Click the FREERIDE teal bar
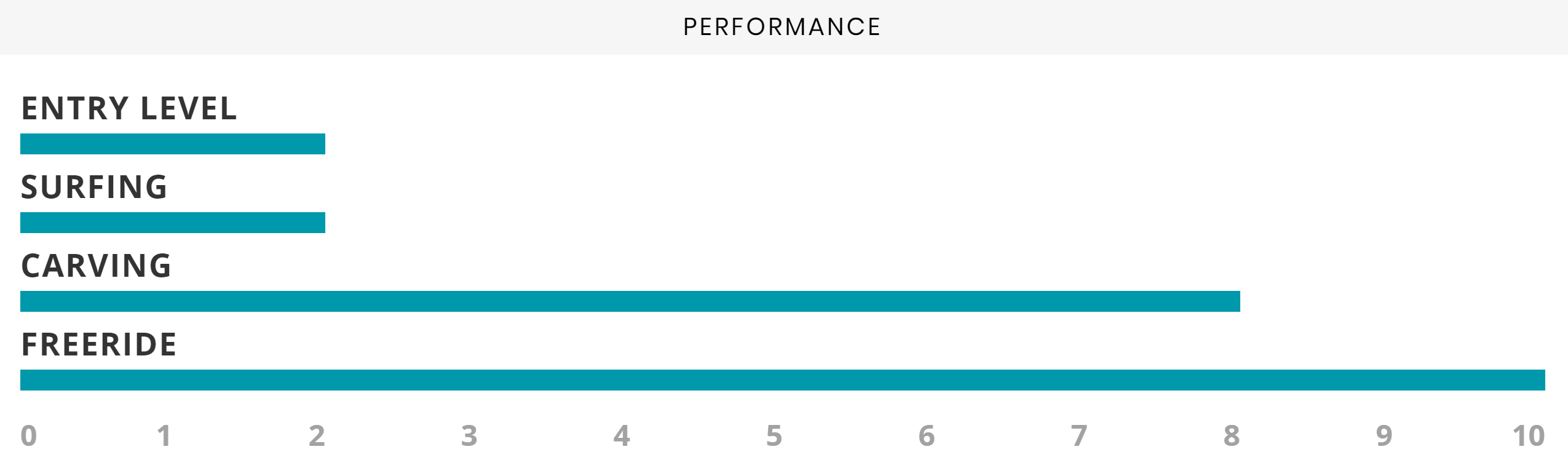 783,380
